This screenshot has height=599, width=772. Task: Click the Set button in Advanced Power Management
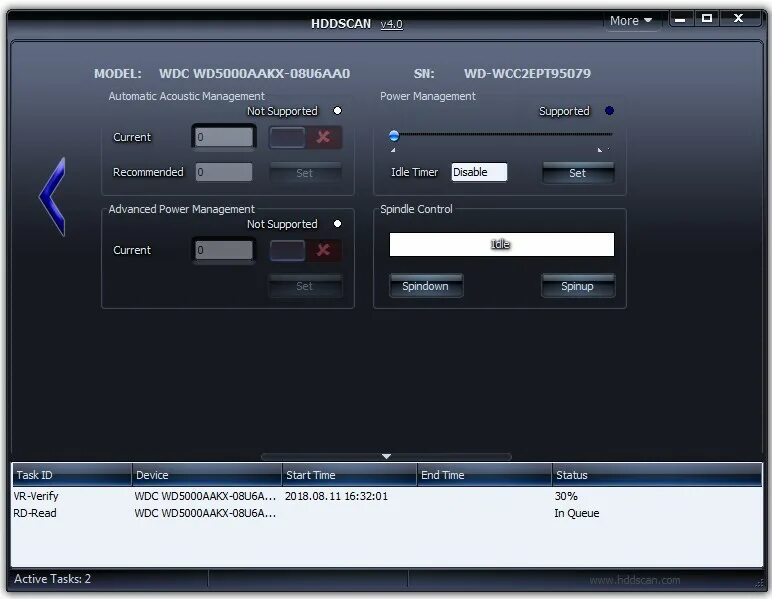pyautogui.click(x=305, y=286)
